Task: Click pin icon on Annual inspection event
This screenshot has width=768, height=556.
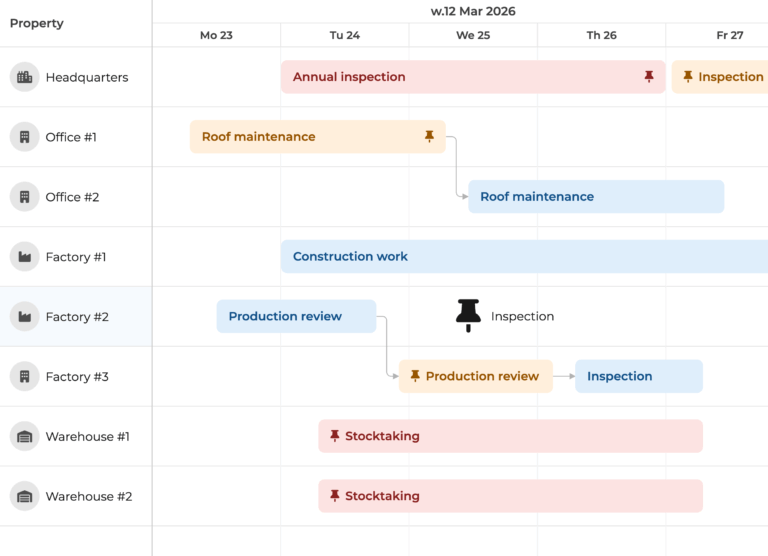Action: coord(649,77)
